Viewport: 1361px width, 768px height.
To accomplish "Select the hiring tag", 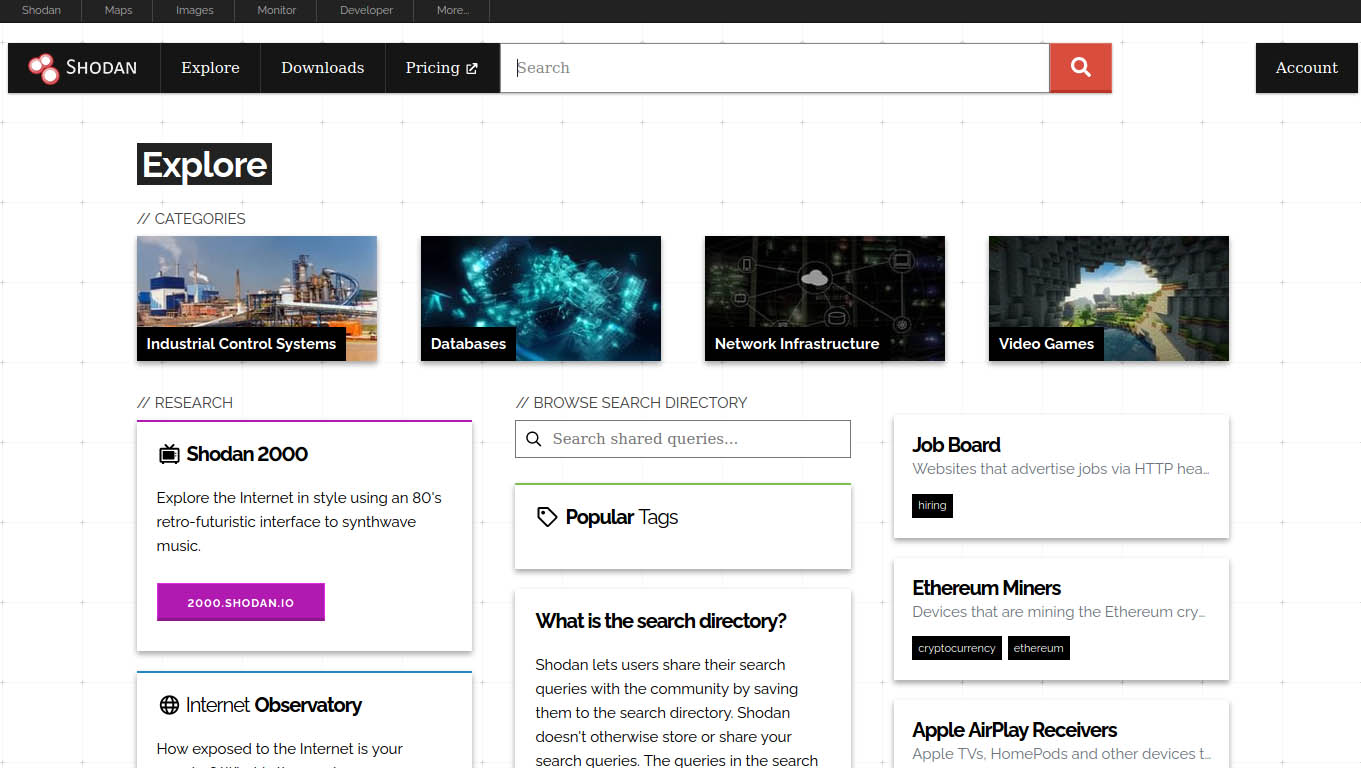I will tap(932, 505).
